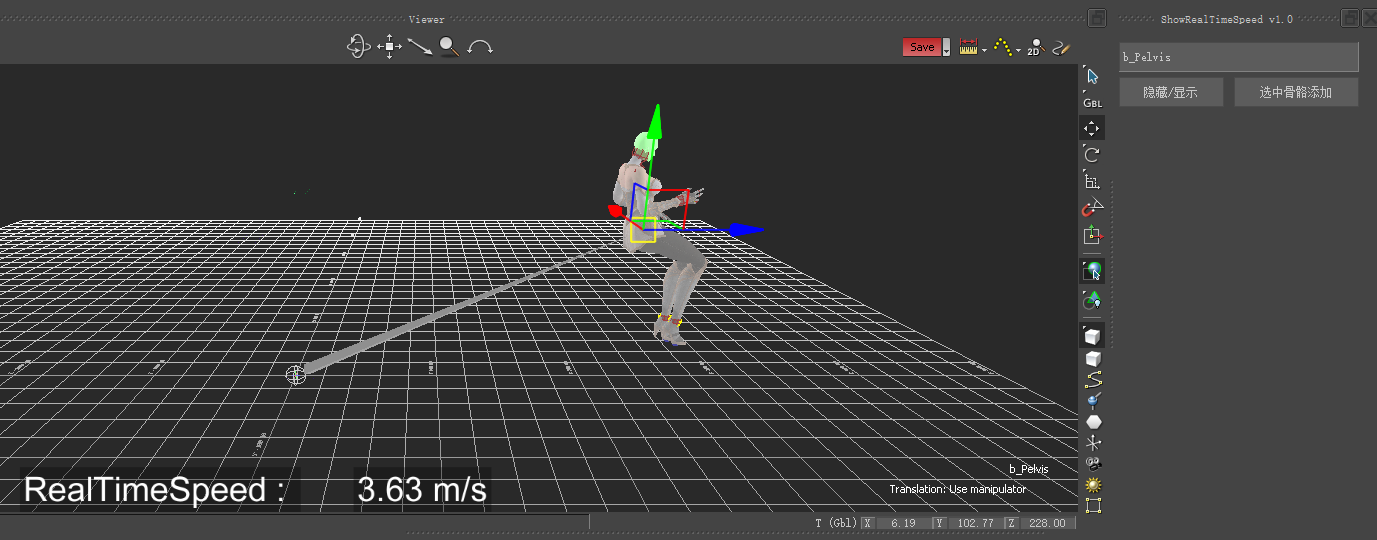The width and height of the screenshot is (1377, 540).
Task: Click the camera Pan/Travel tool
Action: tap(389, 46)
